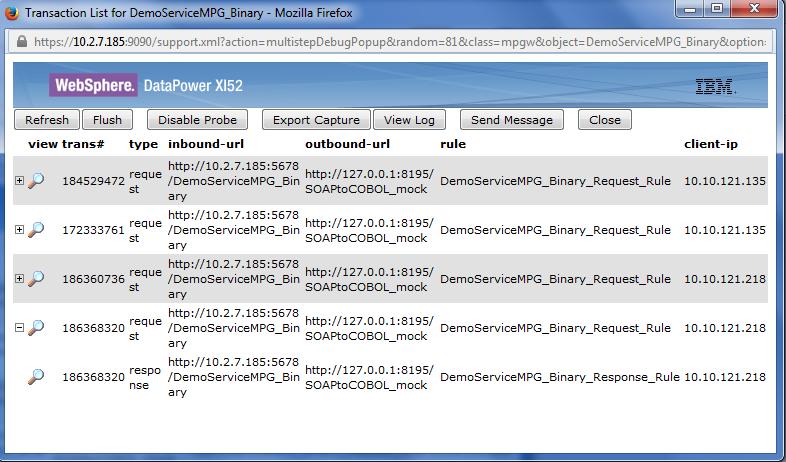Select transaction number 184529472
786x462 pixels.
[93, 181]
